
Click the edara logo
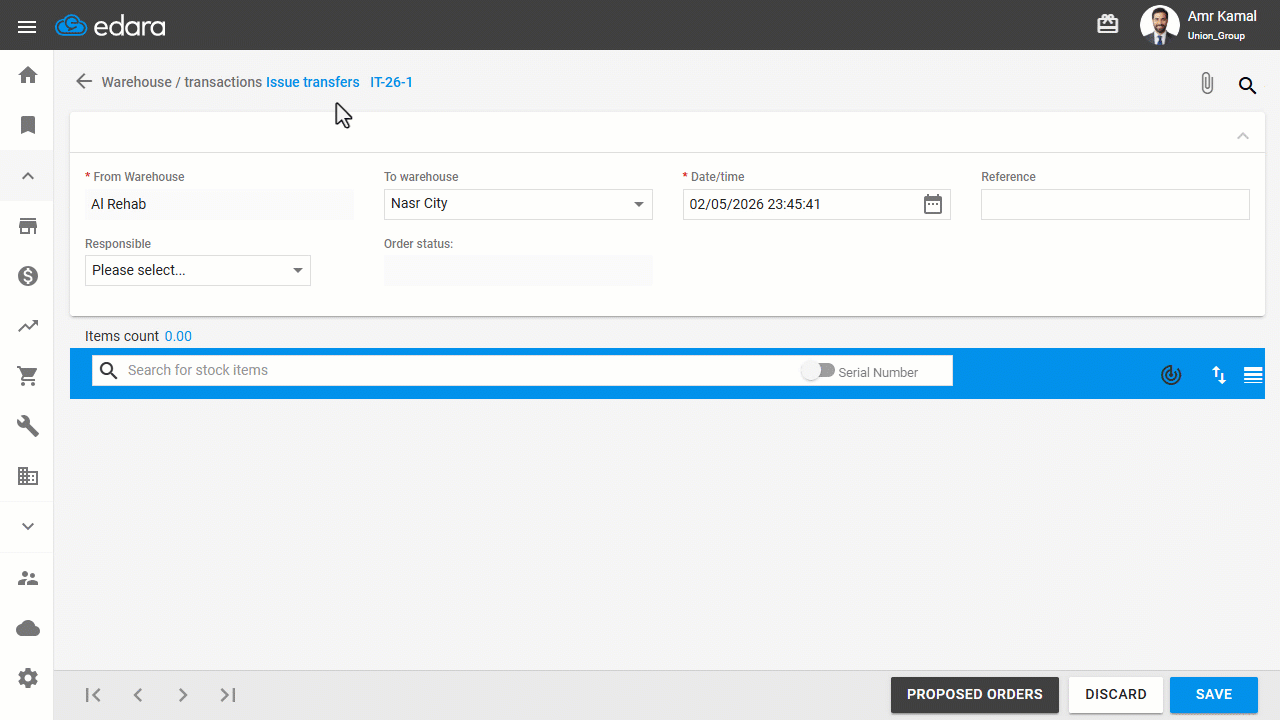pos(110,25)
